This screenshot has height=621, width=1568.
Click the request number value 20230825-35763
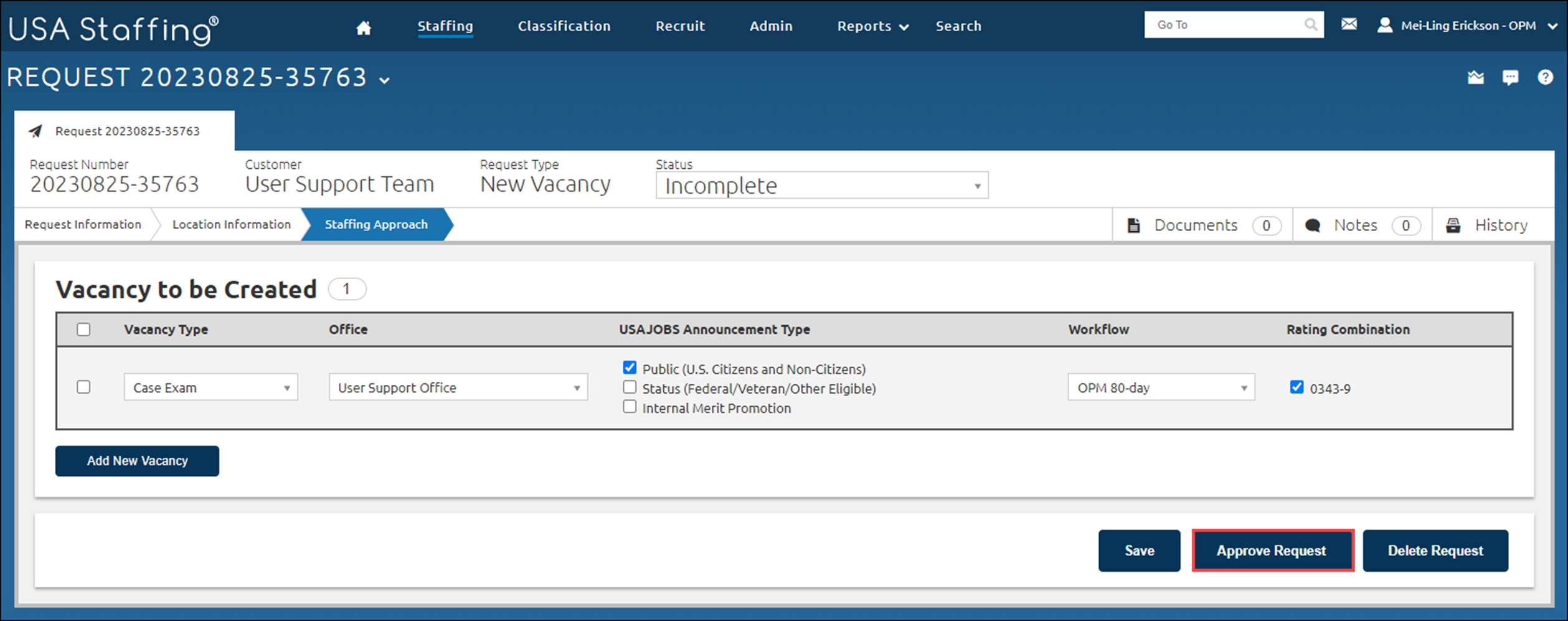tap(115, 184)
